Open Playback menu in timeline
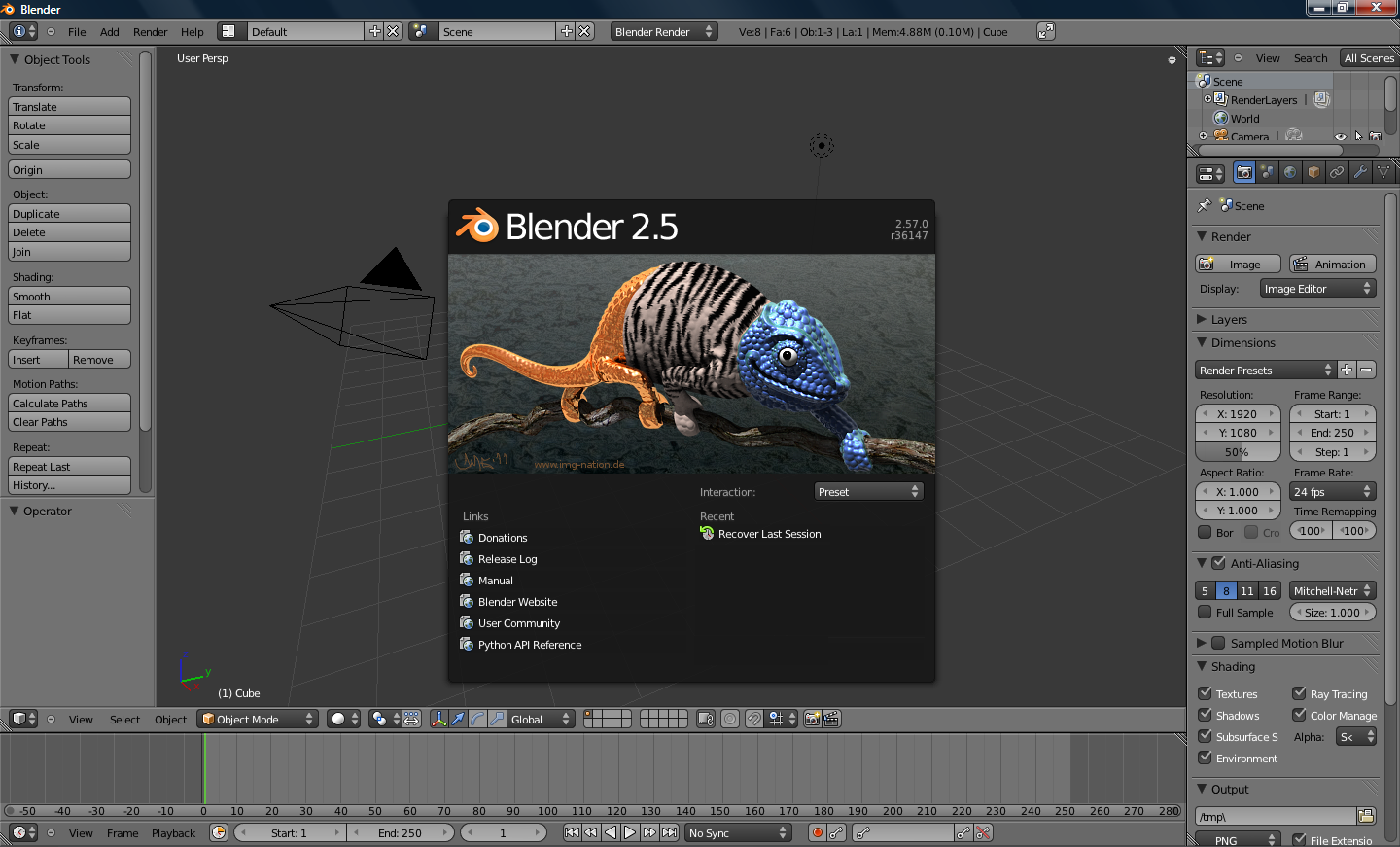The image size is (1400, 847). tap(173, 833)
